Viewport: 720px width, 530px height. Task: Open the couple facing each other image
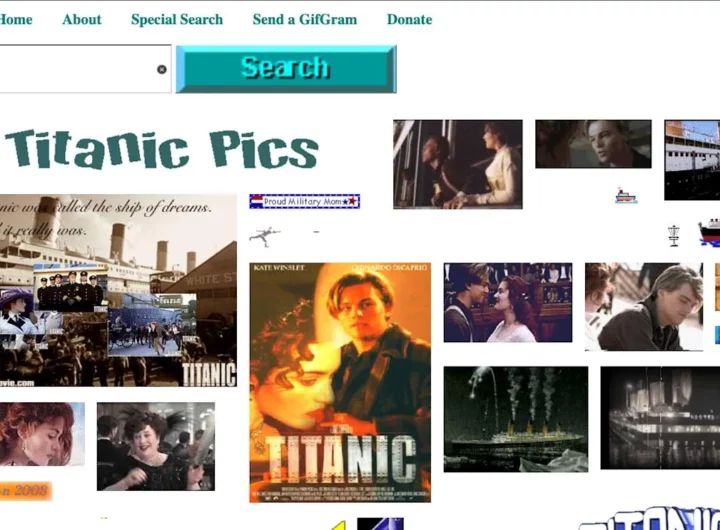pos(508,303)
